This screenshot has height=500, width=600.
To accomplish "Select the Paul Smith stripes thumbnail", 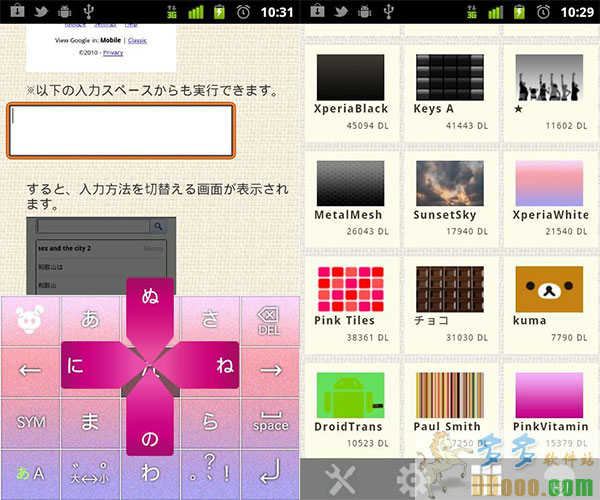I will coord(450,395).
